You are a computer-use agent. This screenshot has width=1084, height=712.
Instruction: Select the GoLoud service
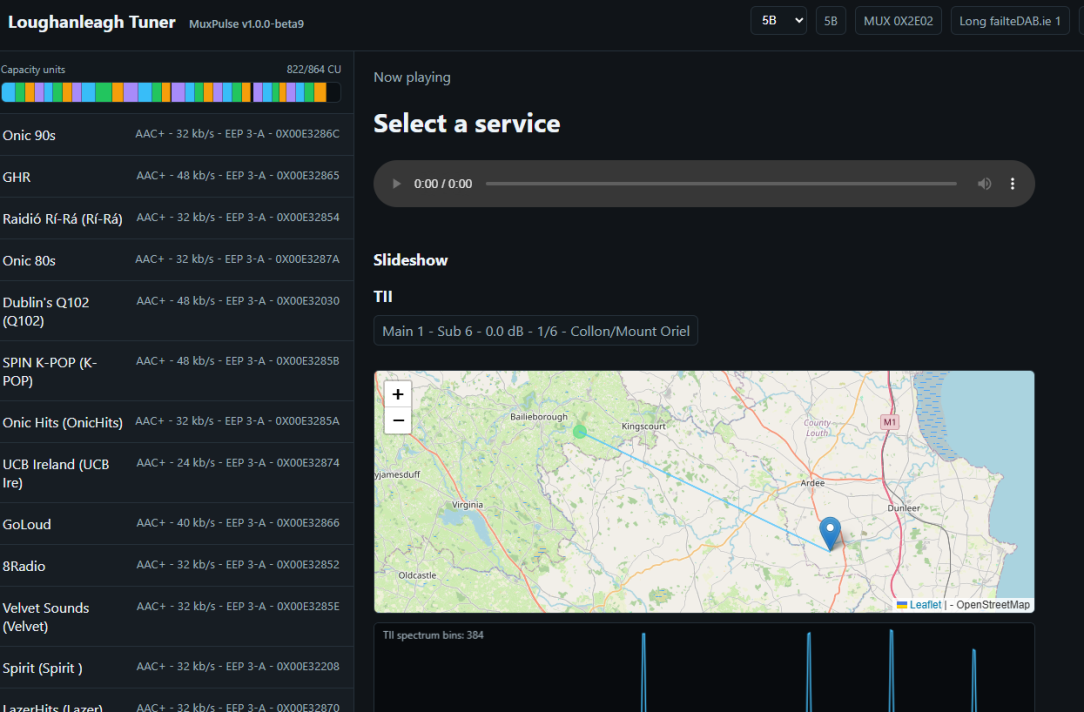point(177,524)
